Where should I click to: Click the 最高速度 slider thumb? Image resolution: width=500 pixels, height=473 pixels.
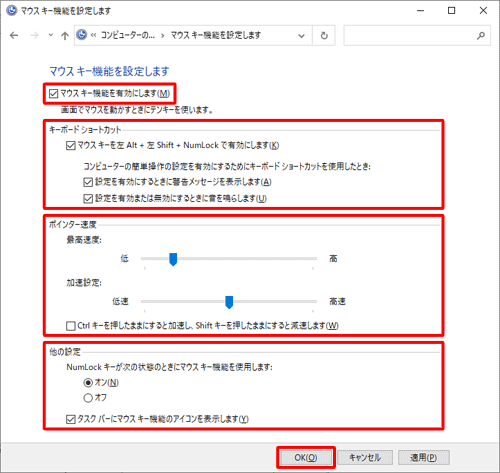pos(173,259)
